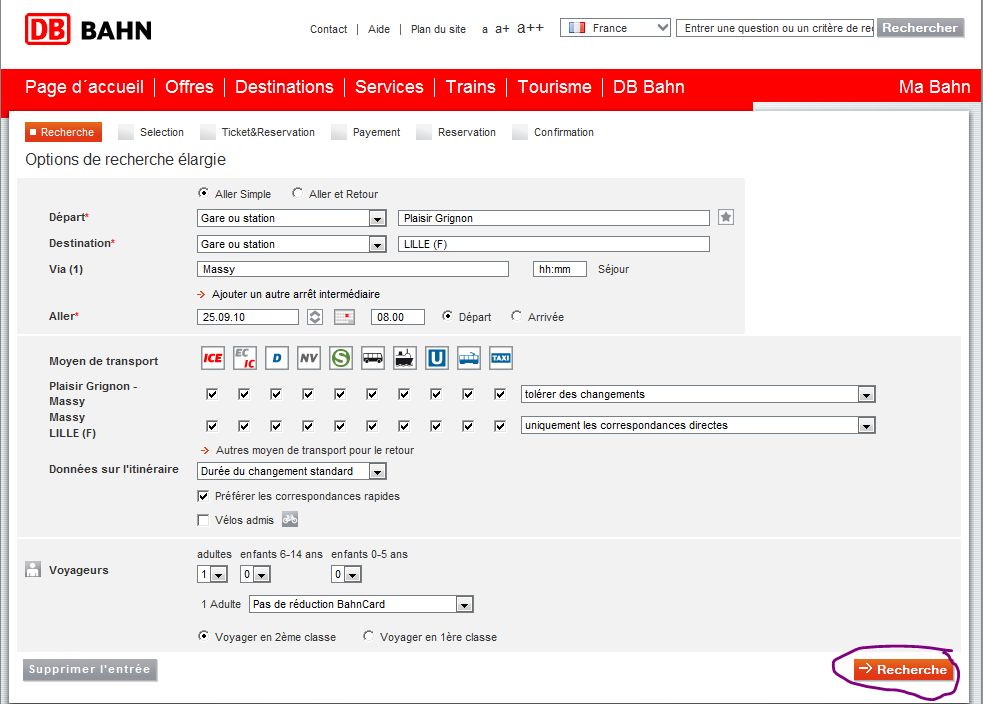Click the bus transport icon

point(373,358)
